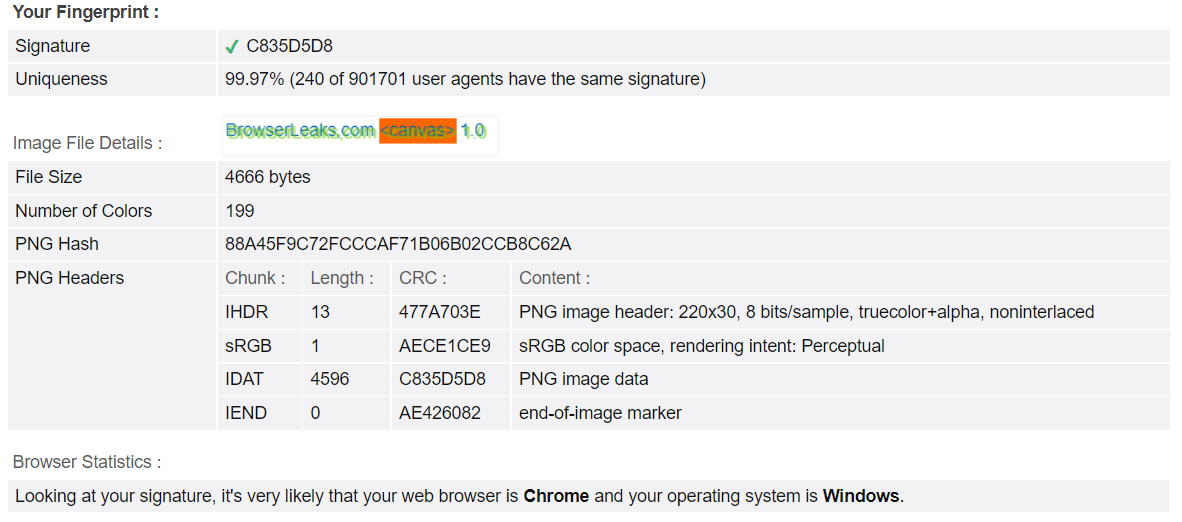Click the Chunk column header
The image size is (1182, 522).
(x=255, y=278)
